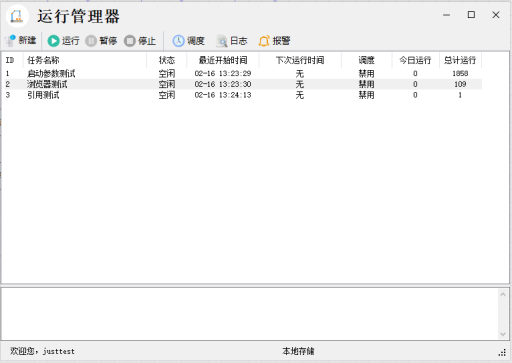Select the 引用测试 task row
This screenshot has width=512, height=363.
242,95
